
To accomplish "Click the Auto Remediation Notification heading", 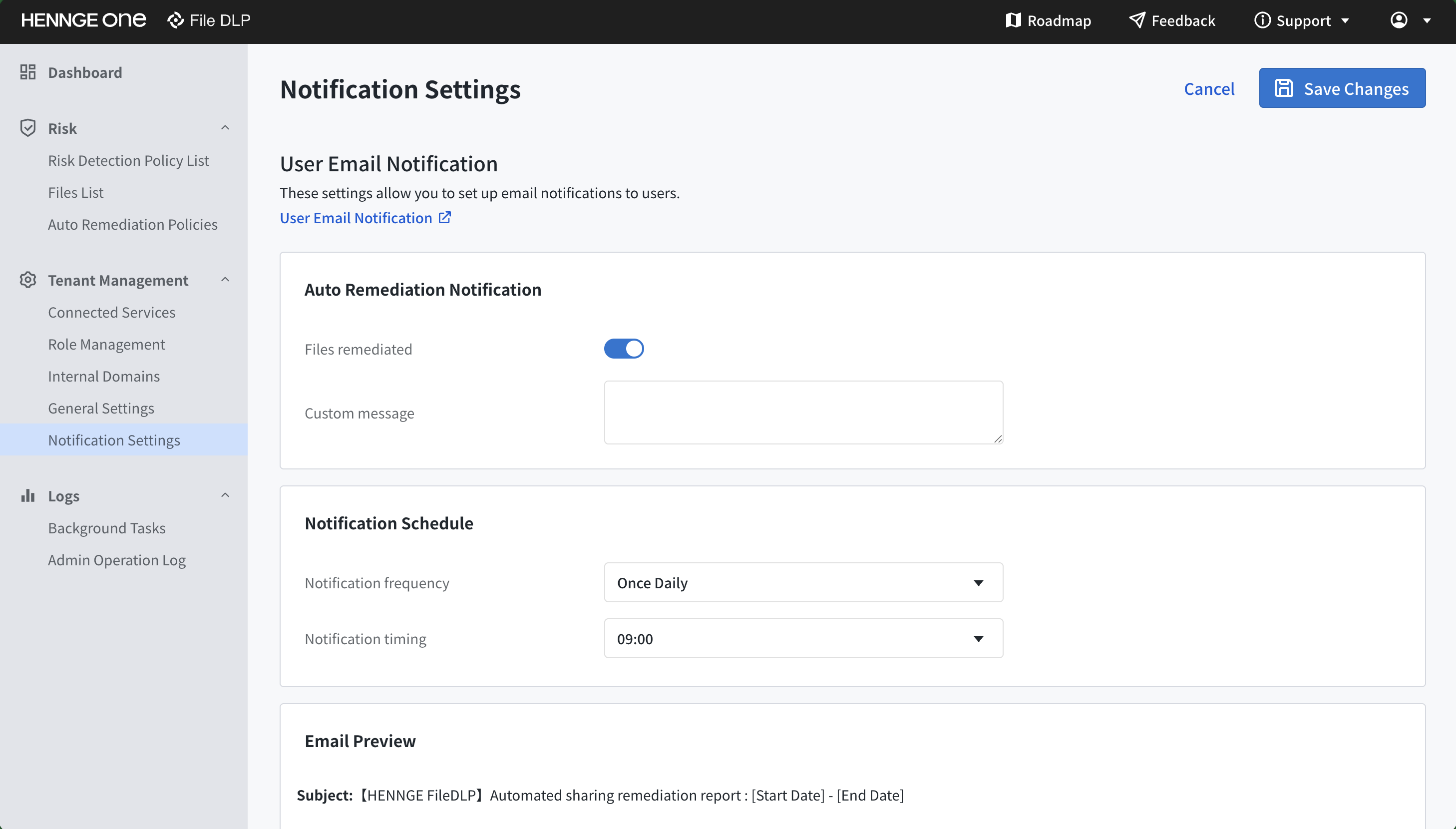I will click(422, 289).
